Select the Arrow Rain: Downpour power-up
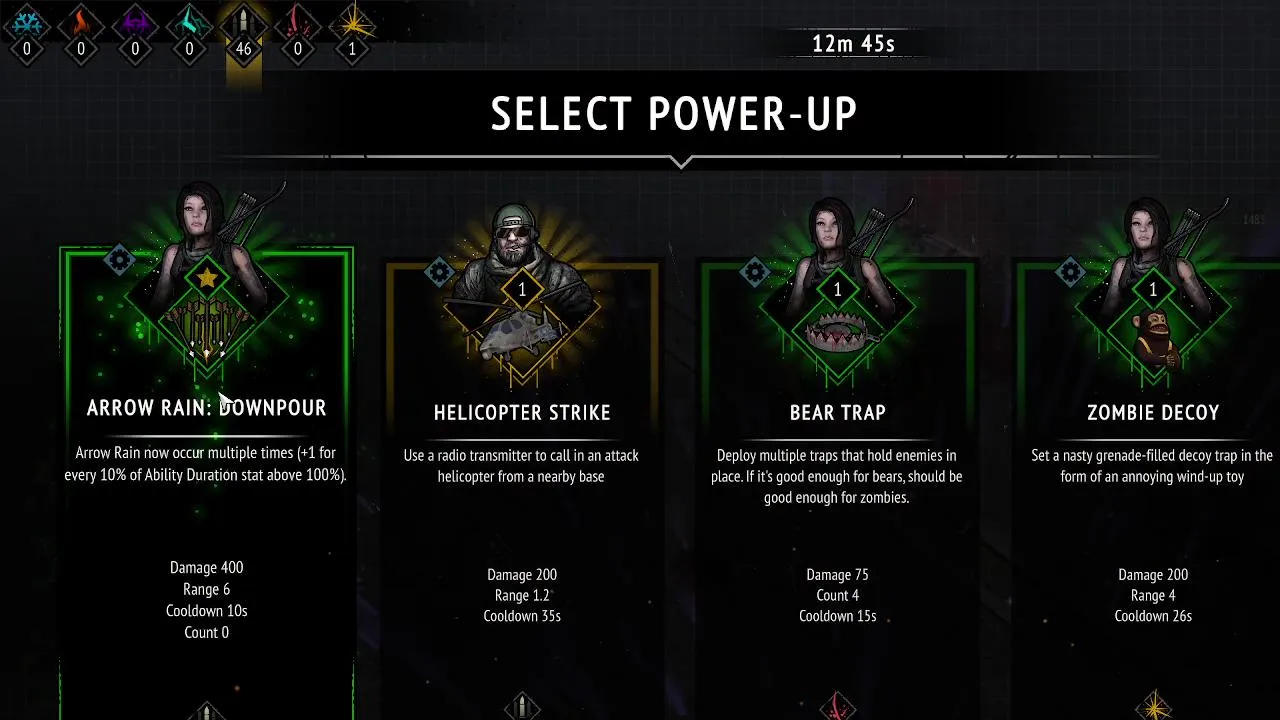This screenshot has height=720, width=1280. point(207,407)
